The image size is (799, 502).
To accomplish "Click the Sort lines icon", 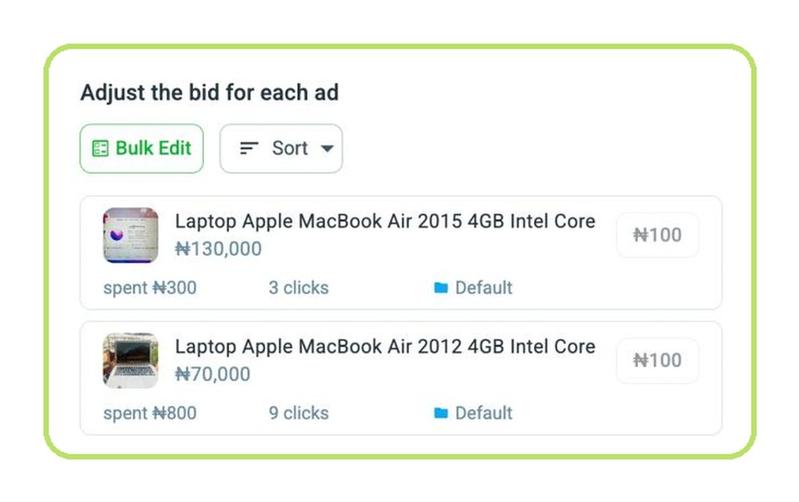I will pyautogui.click(x=249, y=148).
